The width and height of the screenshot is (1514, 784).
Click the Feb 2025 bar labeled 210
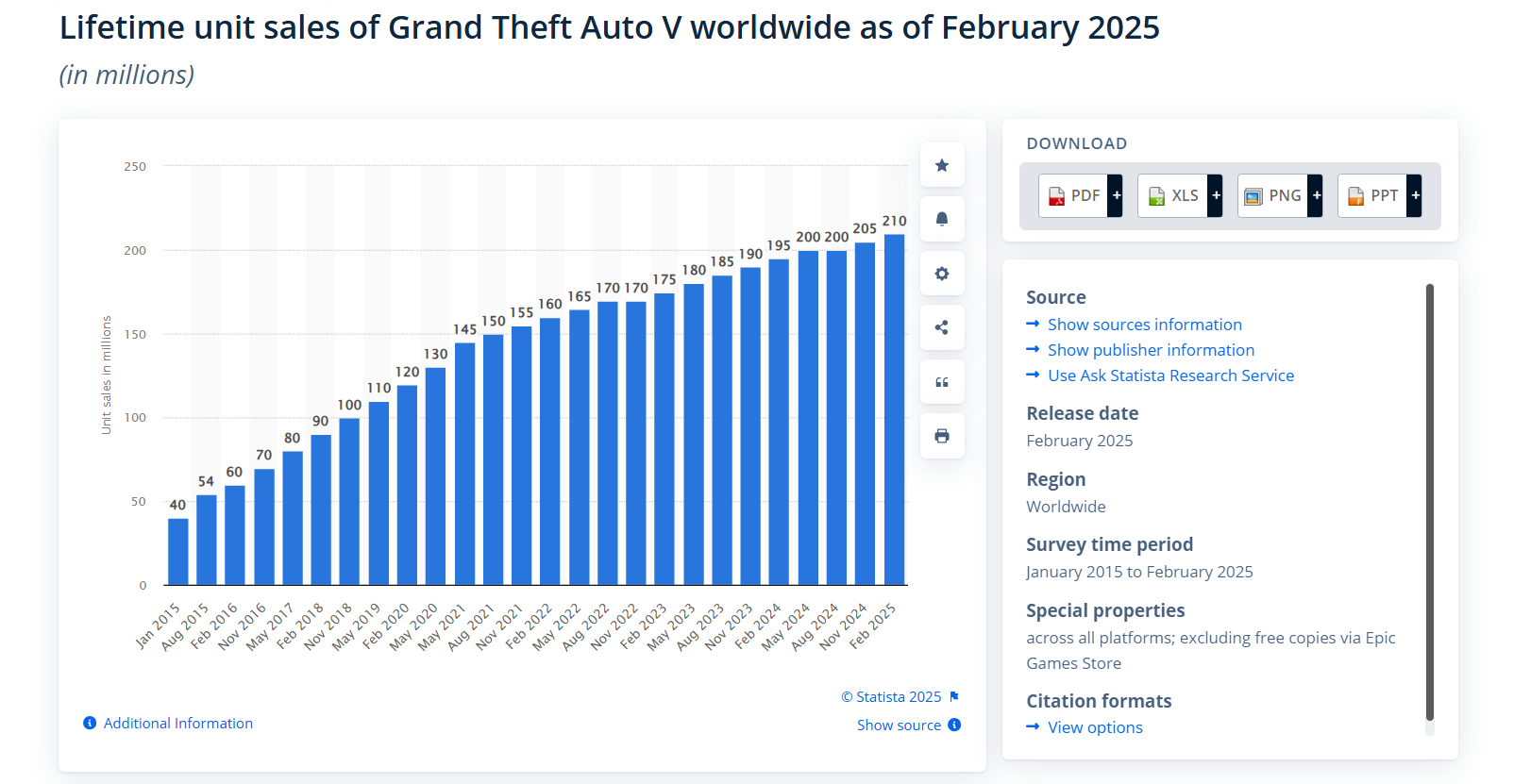tap(894, 409)
